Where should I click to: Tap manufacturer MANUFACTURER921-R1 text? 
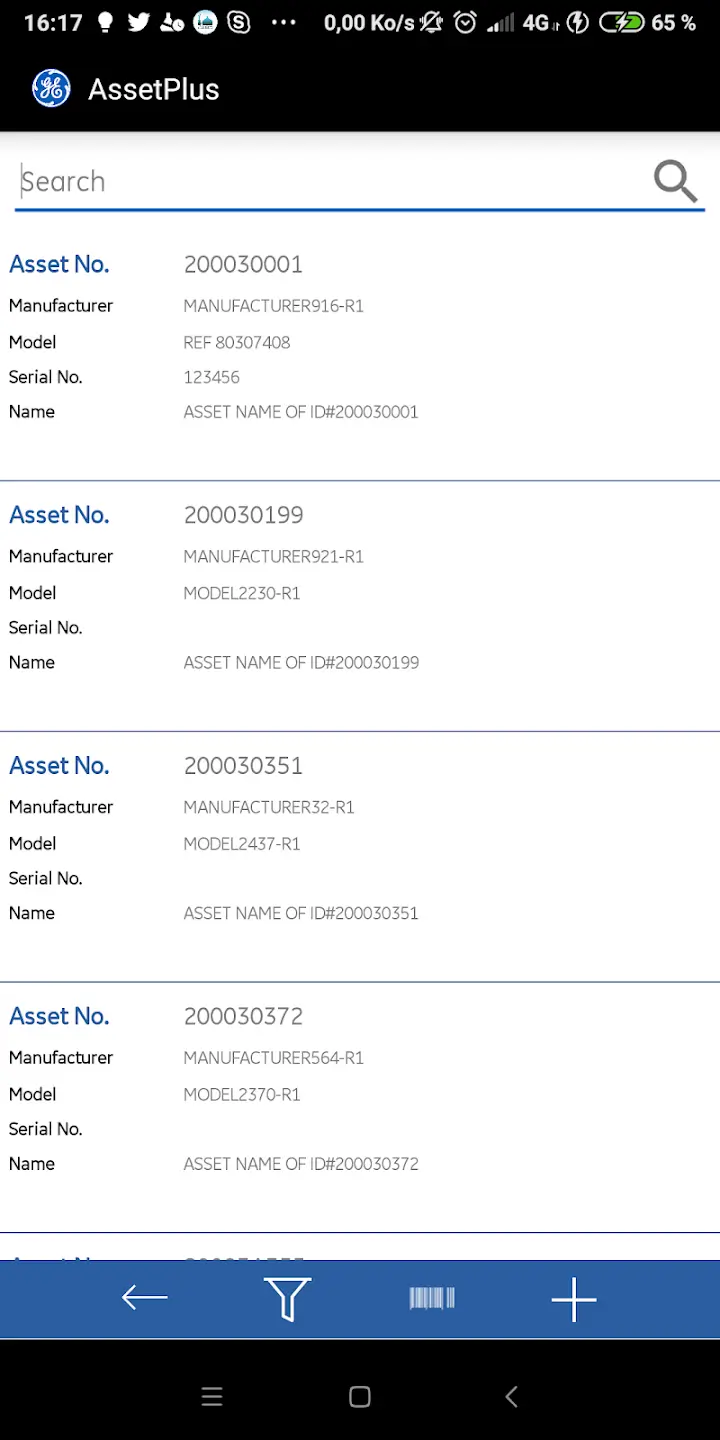(273, 556)
